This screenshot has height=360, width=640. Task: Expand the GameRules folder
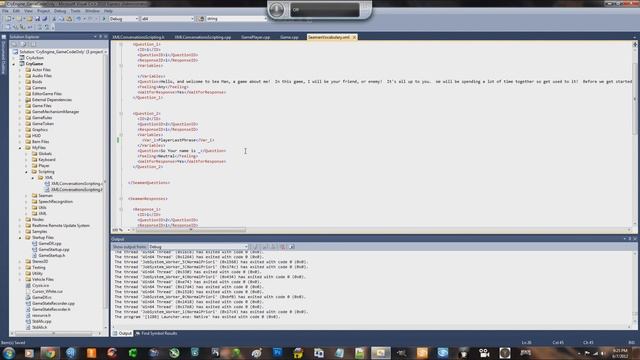coord(20,118)
